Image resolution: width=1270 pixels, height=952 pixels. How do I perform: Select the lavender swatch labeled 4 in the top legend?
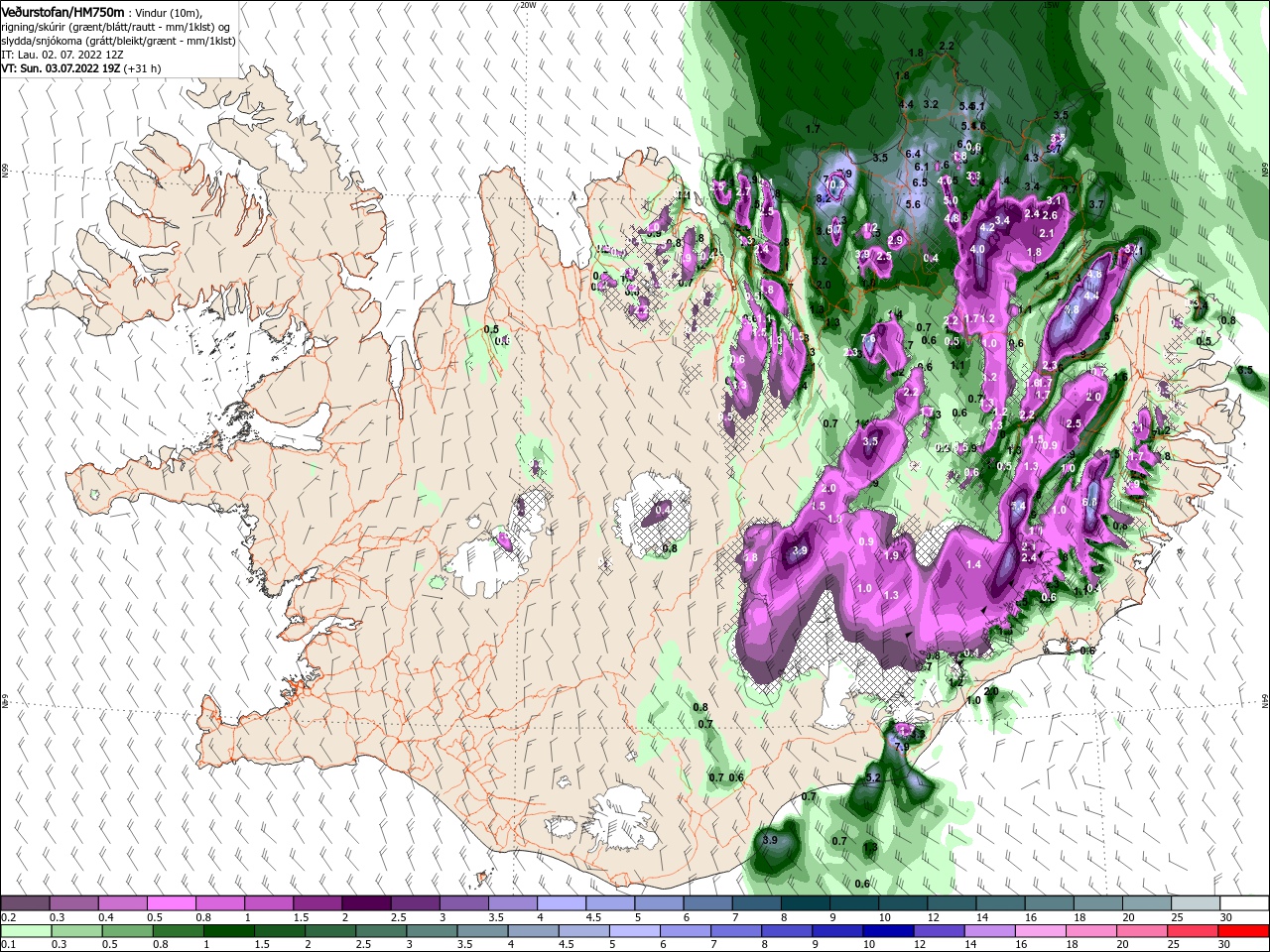tap(561, 903)
